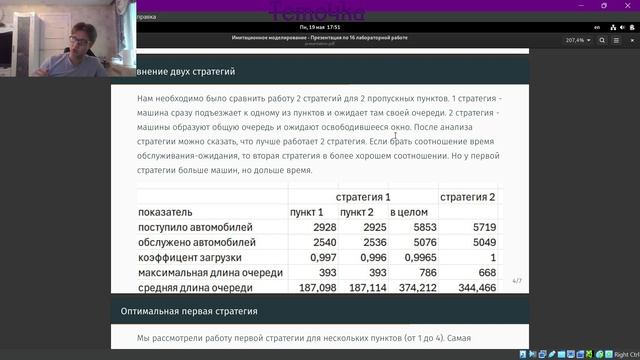Click the 'в целом' column header
The image size is (640, 360).
coord(409,212)
